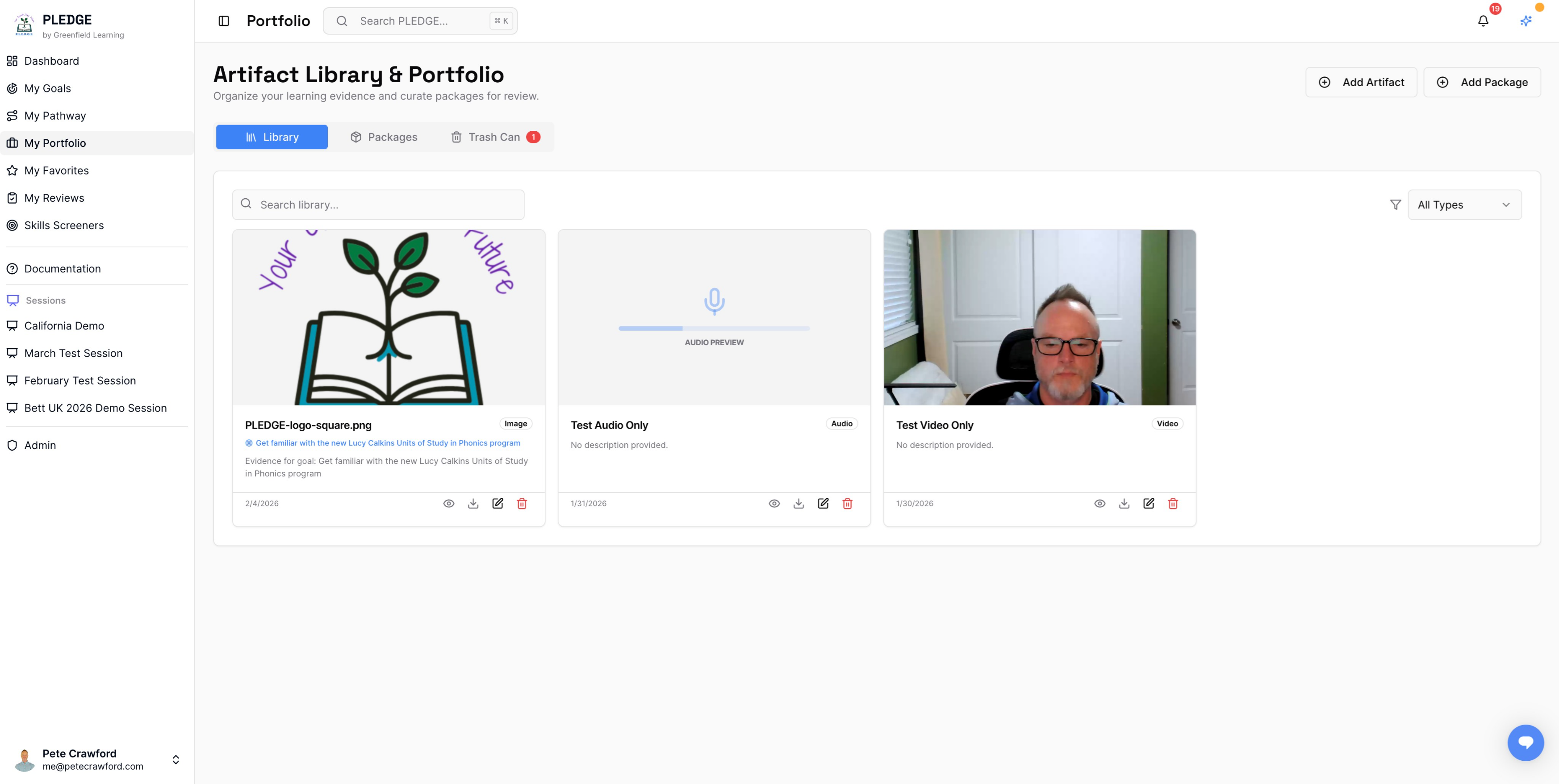Open the Lucy Calkins phonics goal link
This screenshot has height=784, width=1559.
tap(387, 443)
